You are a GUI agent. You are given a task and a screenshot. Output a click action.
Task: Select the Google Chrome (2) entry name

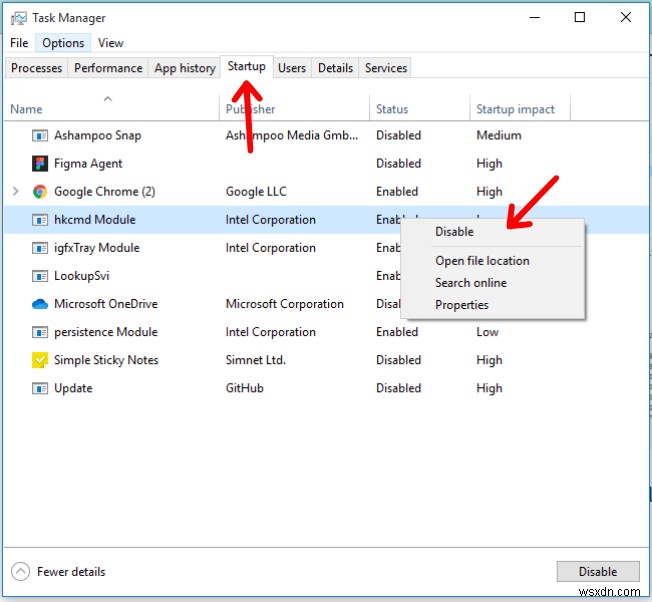(x=105, y=192)
